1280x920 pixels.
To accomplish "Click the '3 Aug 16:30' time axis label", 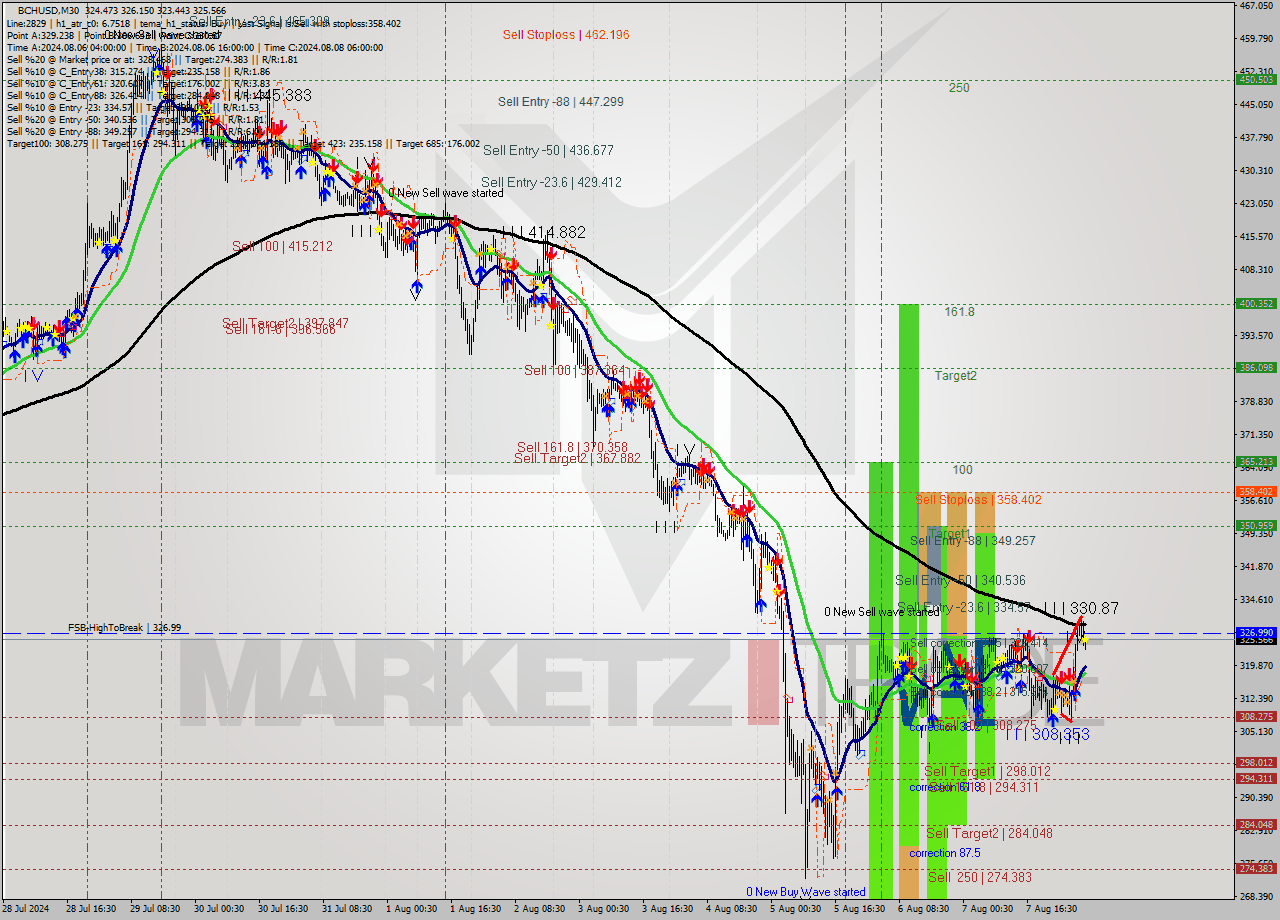I will 668,909.
